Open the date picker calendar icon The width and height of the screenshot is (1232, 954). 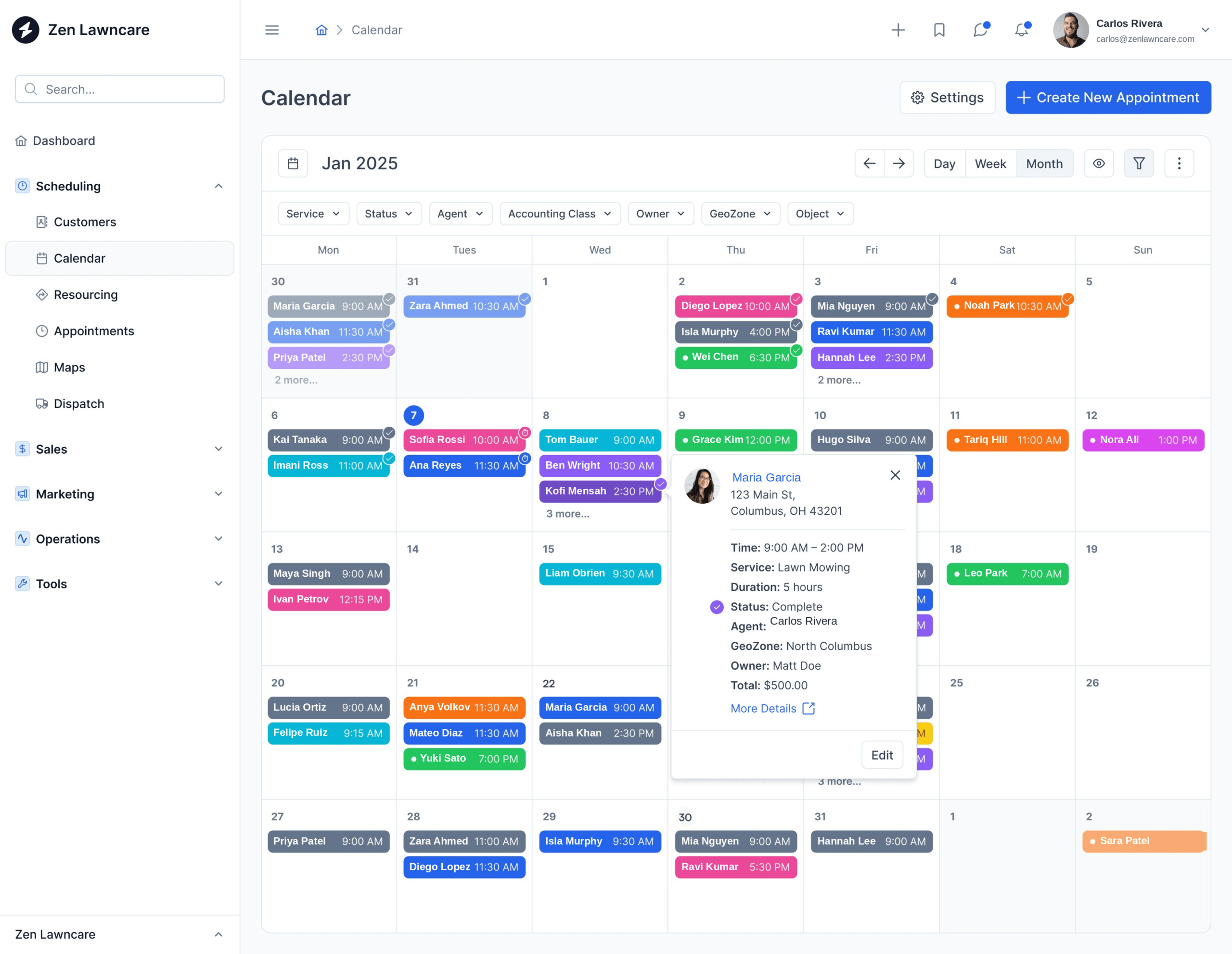point(293,164)
